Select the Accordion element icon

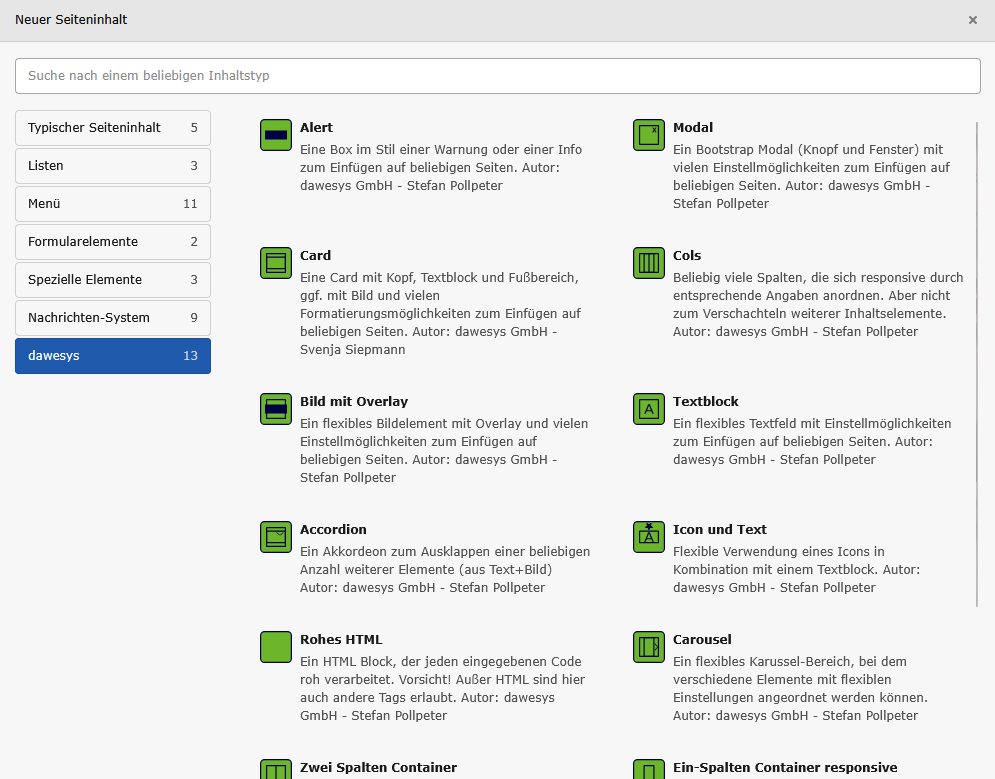[x=275, y=537]
